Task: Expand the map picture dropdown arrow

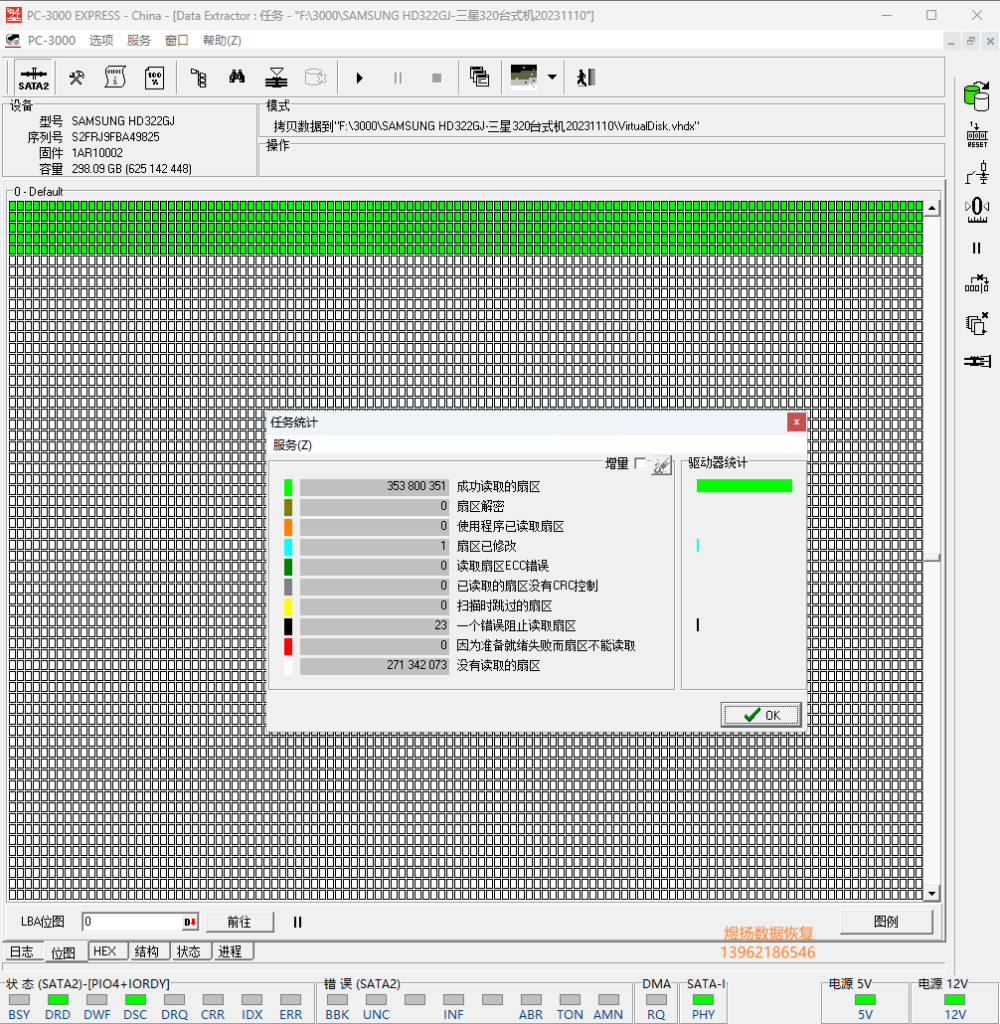Action: click(552, 77)
